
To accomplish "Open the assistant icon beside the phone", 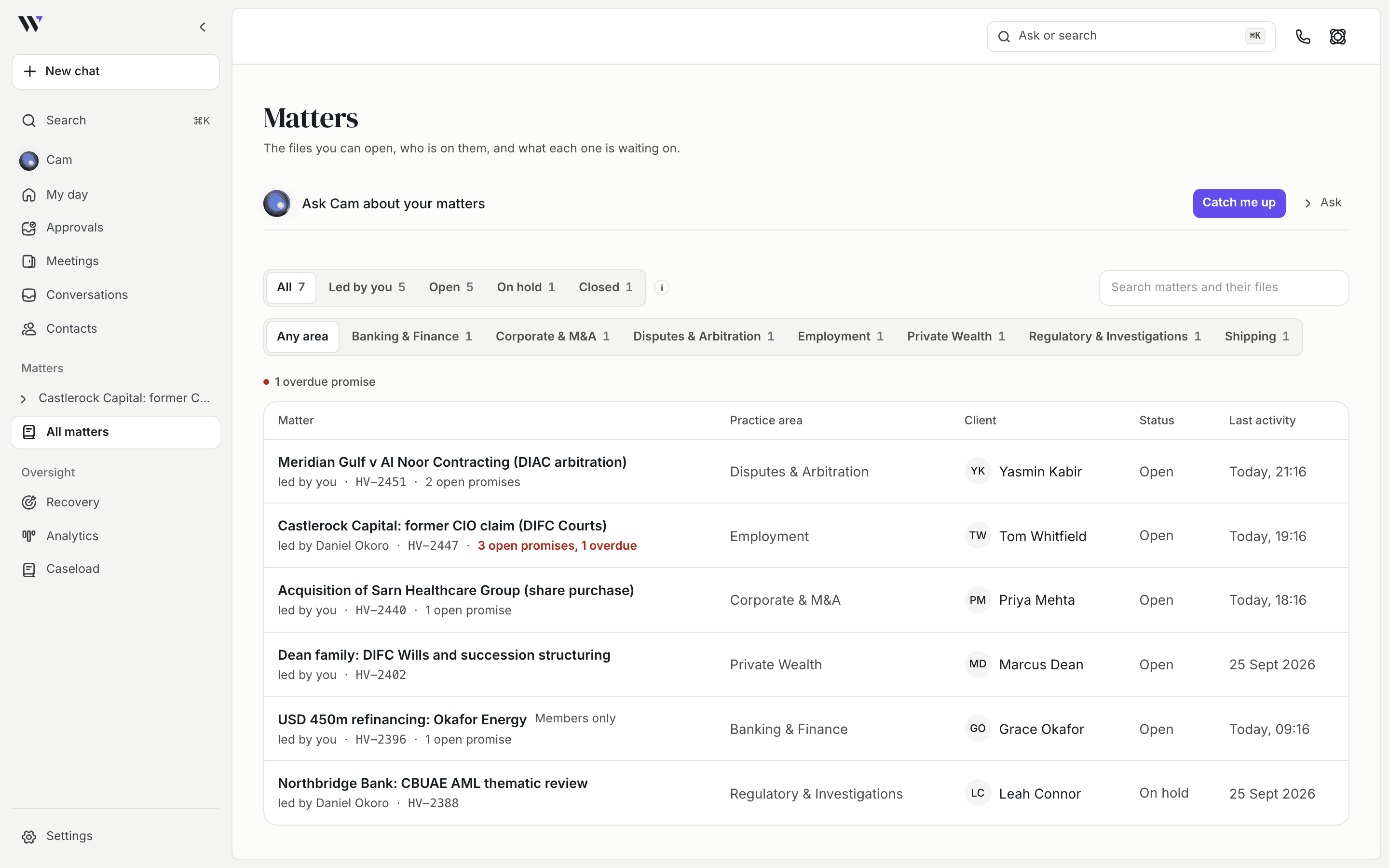I will pyautogui.click(x=1338, y=37).
